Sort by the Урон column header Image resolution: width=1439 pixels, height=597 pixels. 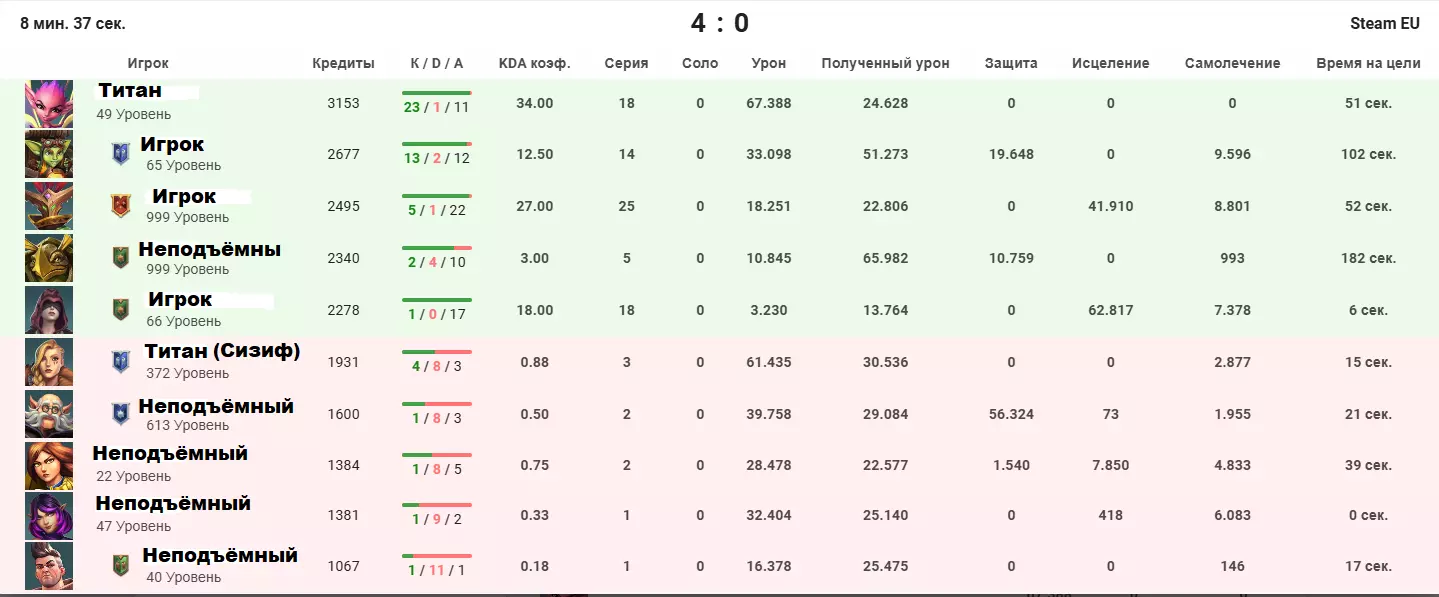tap(768, 63)
